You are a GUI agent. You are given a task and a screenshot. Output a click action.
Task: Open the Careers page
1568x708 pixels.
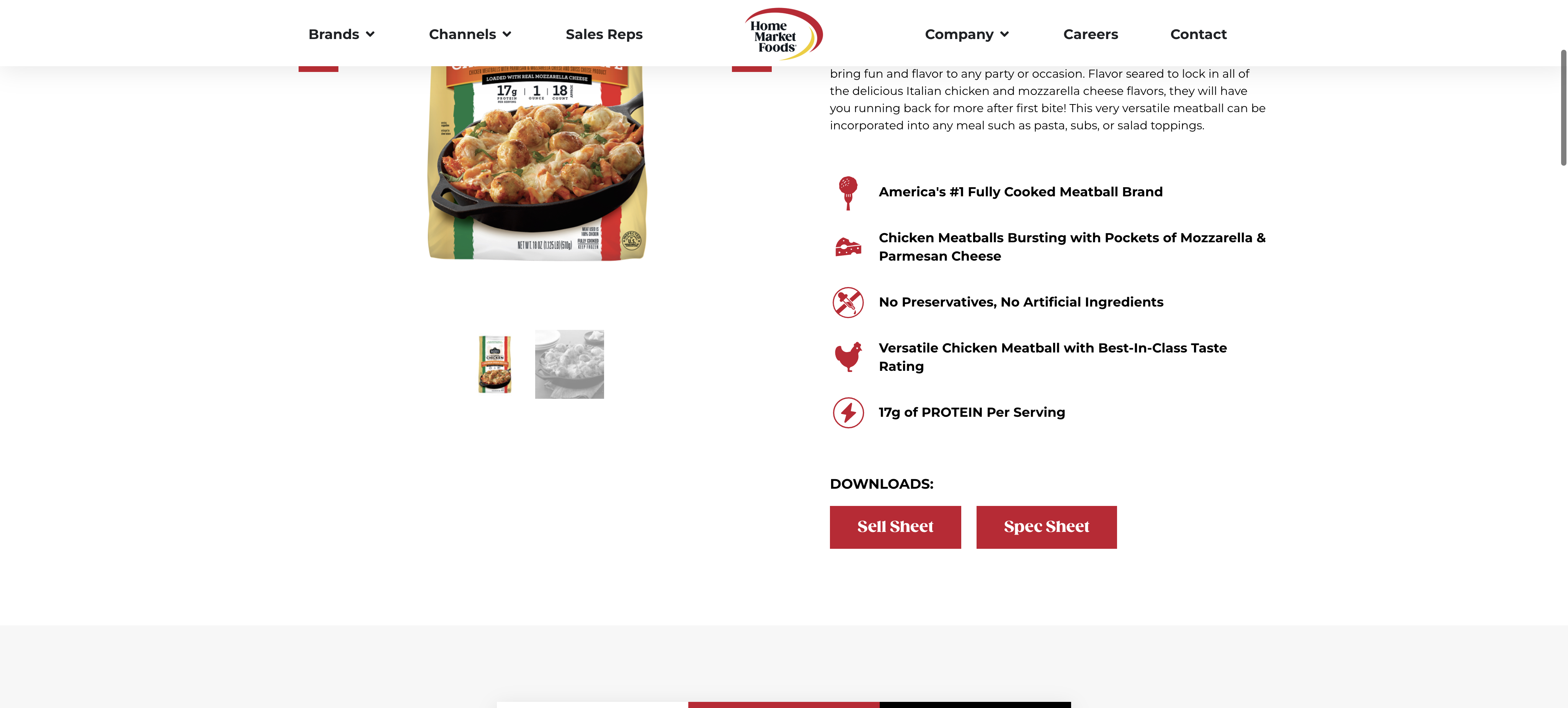(1090, 34)
